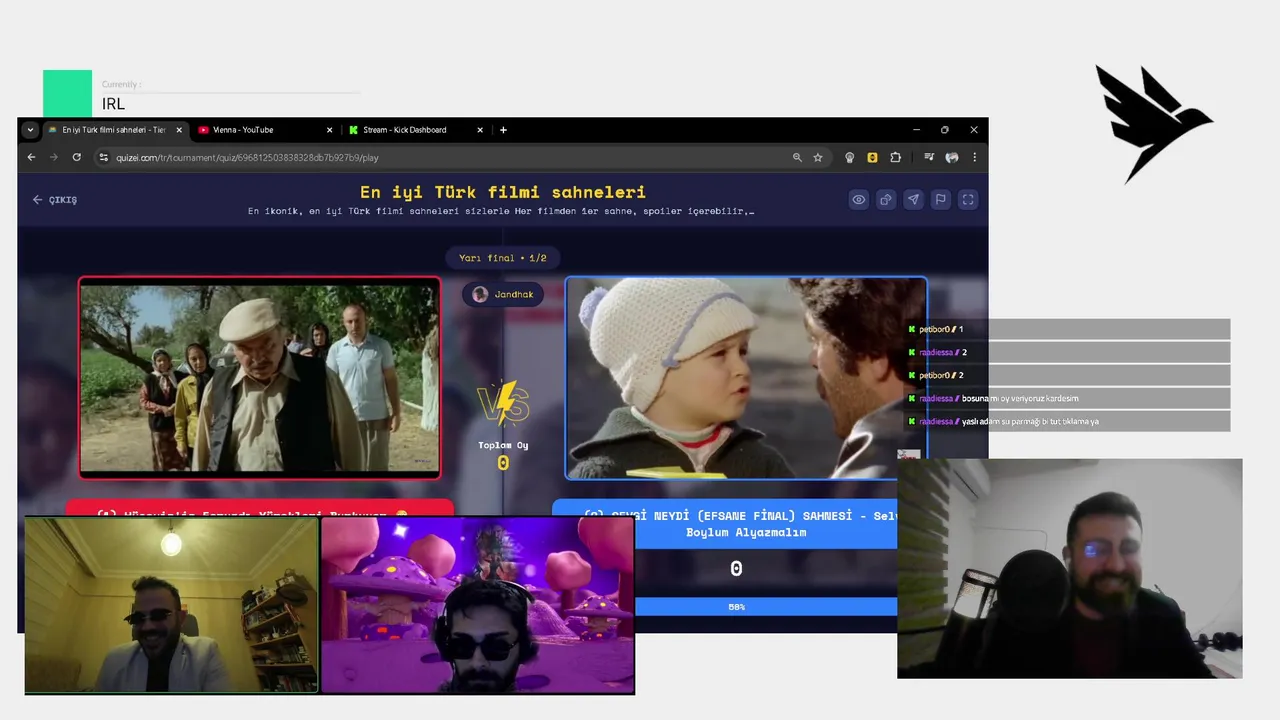Viewport: 1280px width, 720px height.
Task: Select the En iyi Türk filmi sahneleri tab
Action: pos(115,130)
